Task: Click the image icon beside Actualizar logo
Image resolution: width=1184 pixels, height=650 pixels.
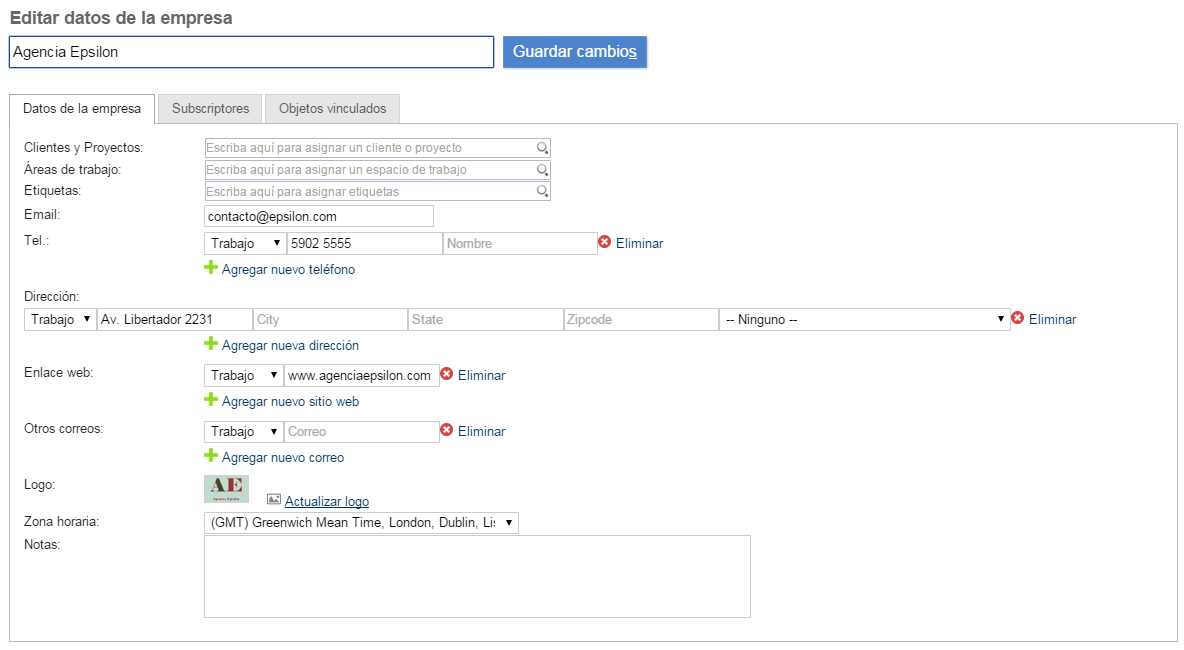Action: point(273,499)
